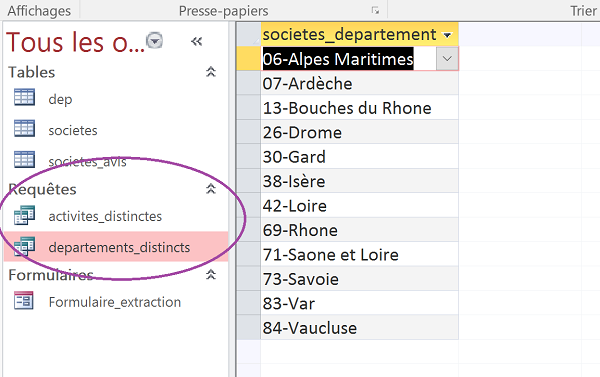Click the Requêtes group header
The height and width of the screenshot is (377, 600).
click(x=42, y=189)
